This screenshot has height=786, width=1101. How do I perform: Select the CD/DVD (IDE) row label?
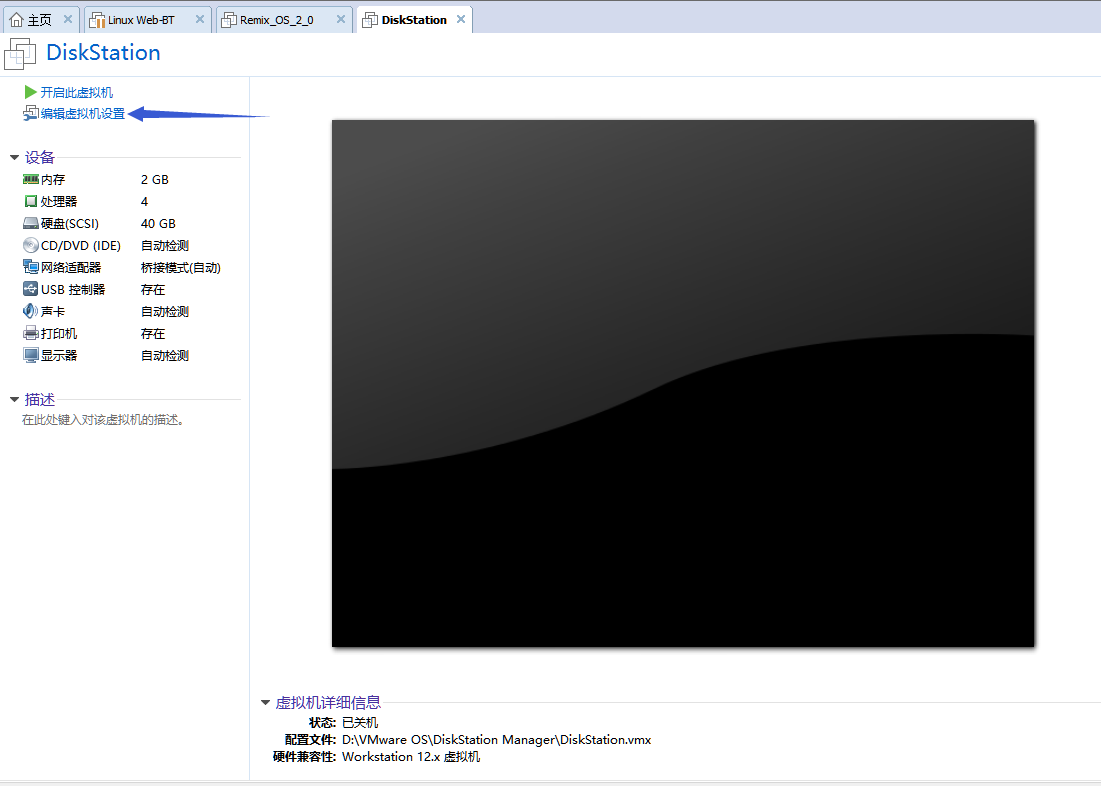81,245
